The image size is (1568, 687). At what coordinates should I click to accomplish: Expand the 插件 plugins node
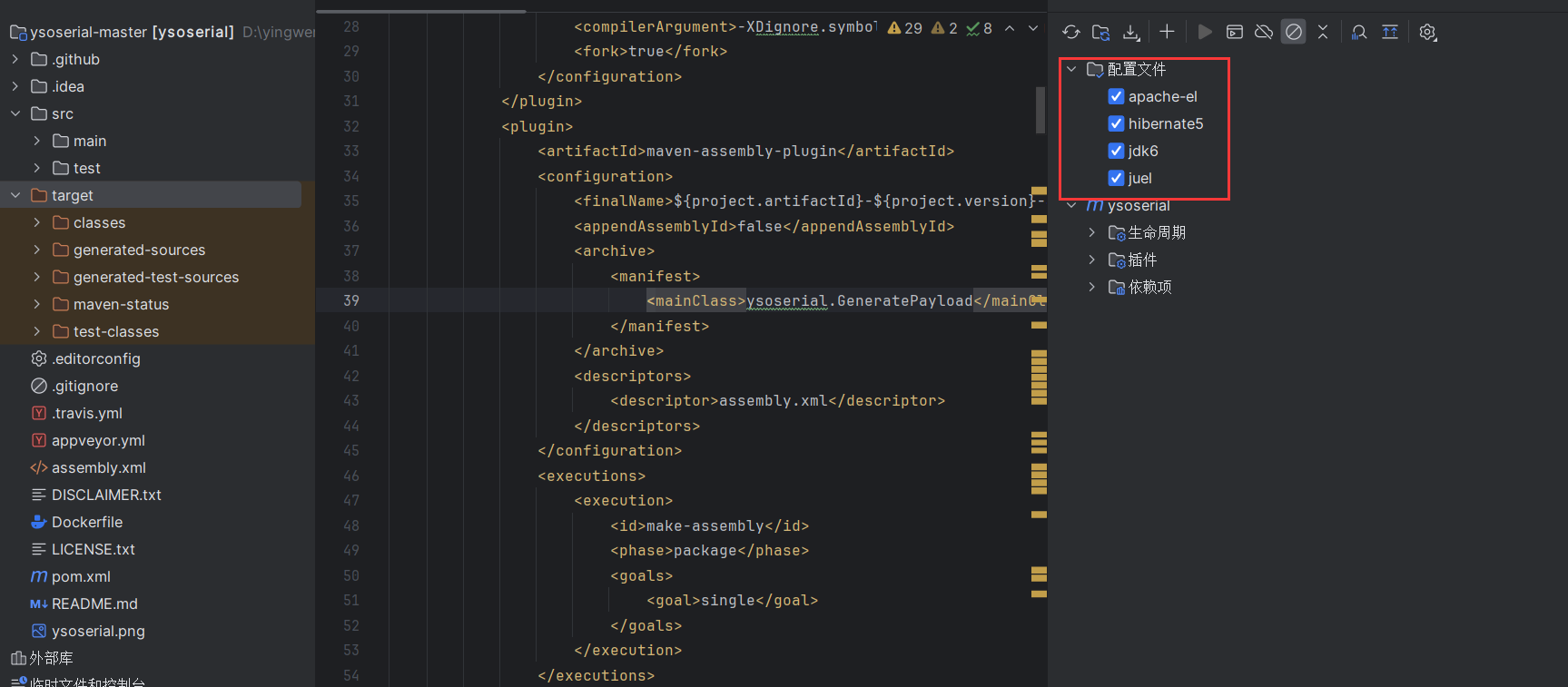point(1092,260)
